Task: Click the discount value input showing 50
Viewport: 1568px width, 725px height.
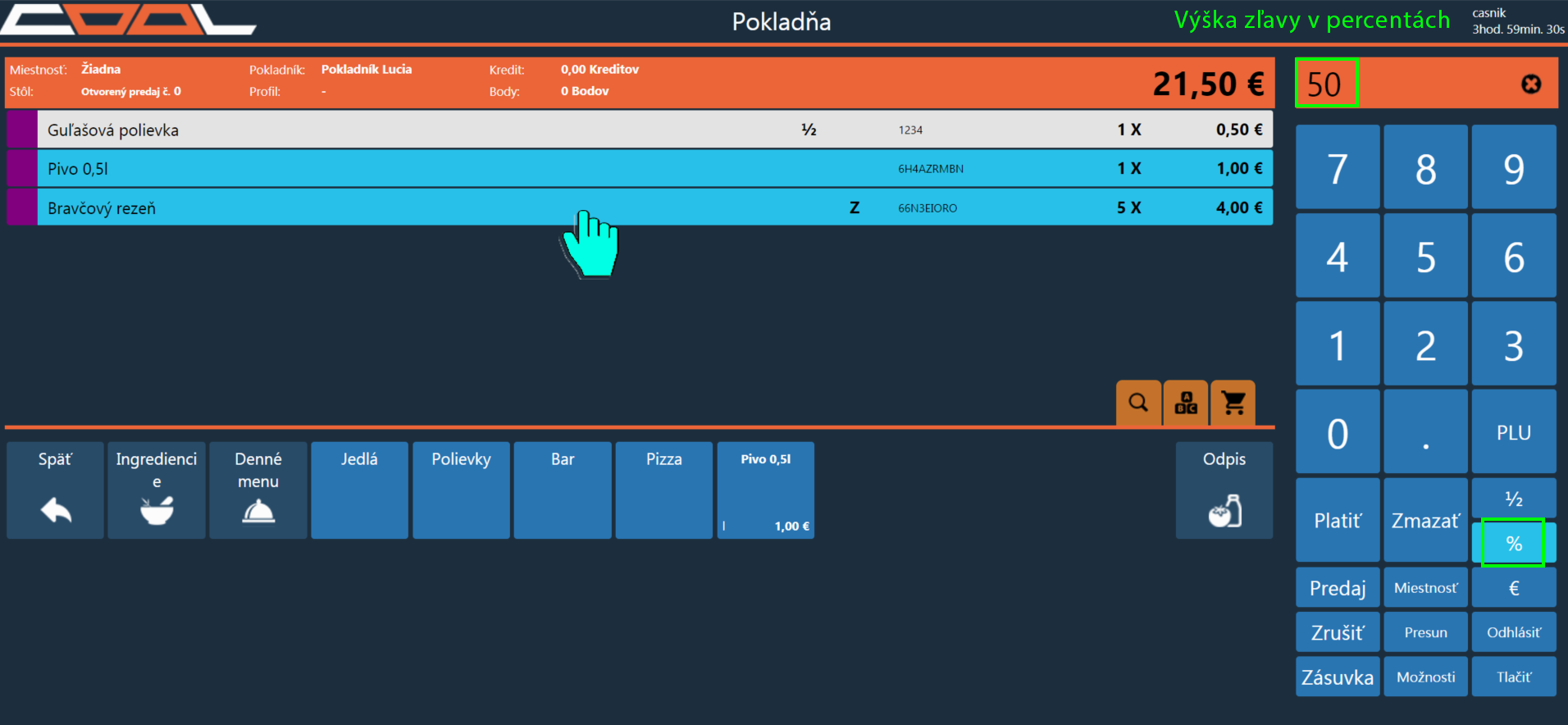Action: click(1326, 84)
